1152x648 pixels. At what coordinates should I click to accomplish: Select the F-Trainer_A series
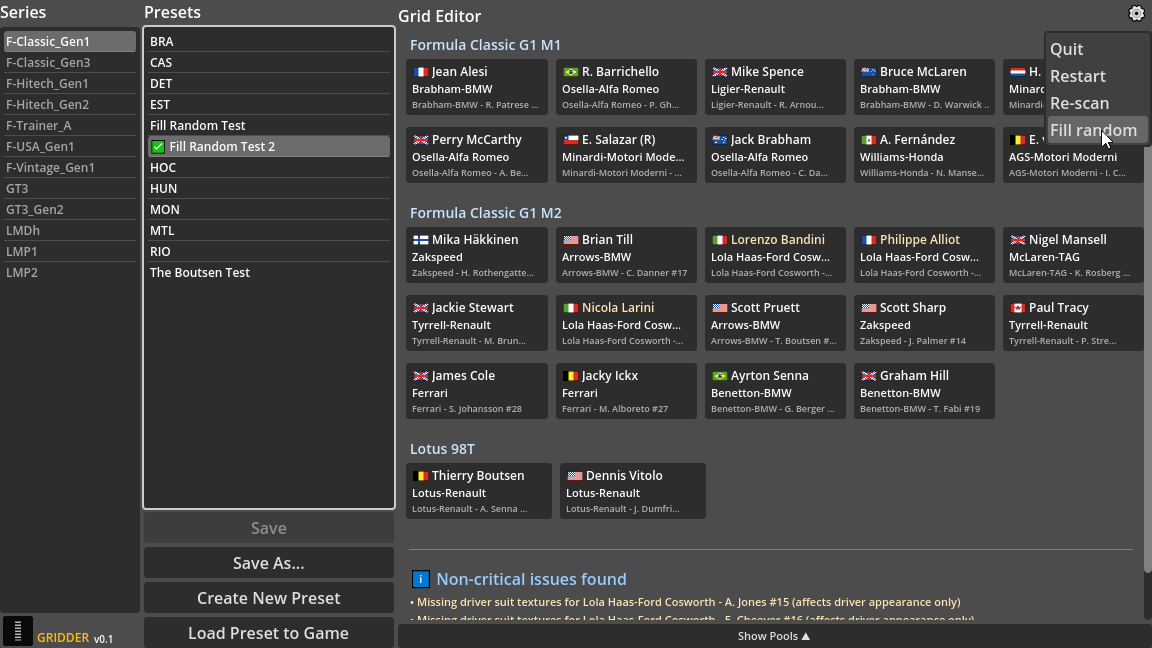click(x=70, y=126)
